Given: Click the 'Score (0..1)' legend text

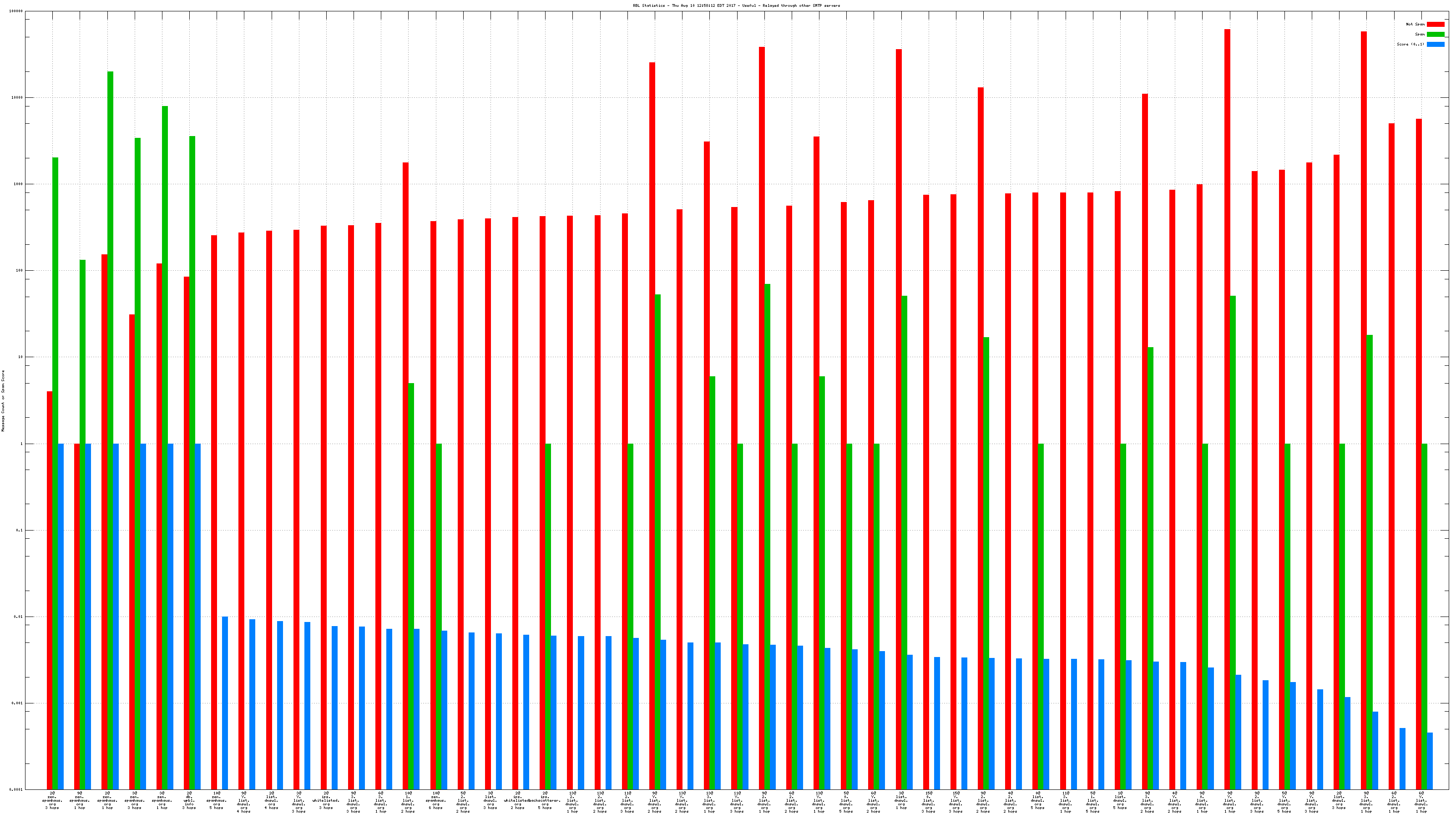Looking at the screenshot, I should (1410, 44).
